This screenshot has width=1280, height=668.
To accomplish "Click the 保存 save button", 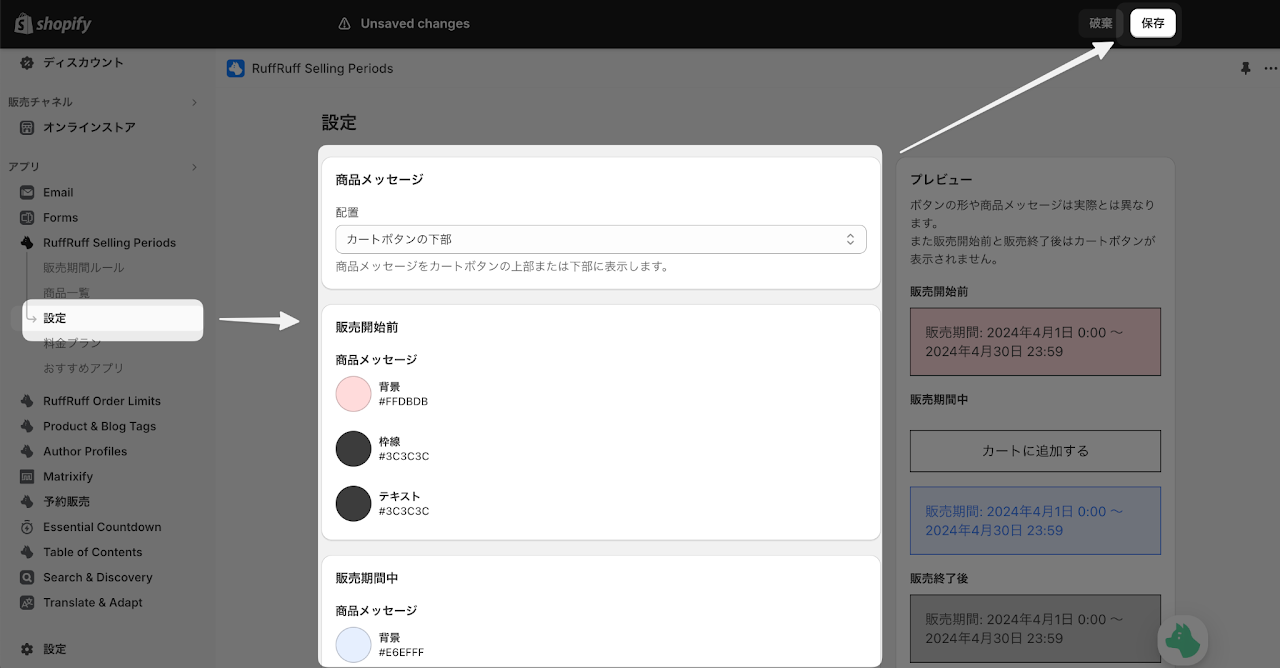I will click(x=1153, y=24).
